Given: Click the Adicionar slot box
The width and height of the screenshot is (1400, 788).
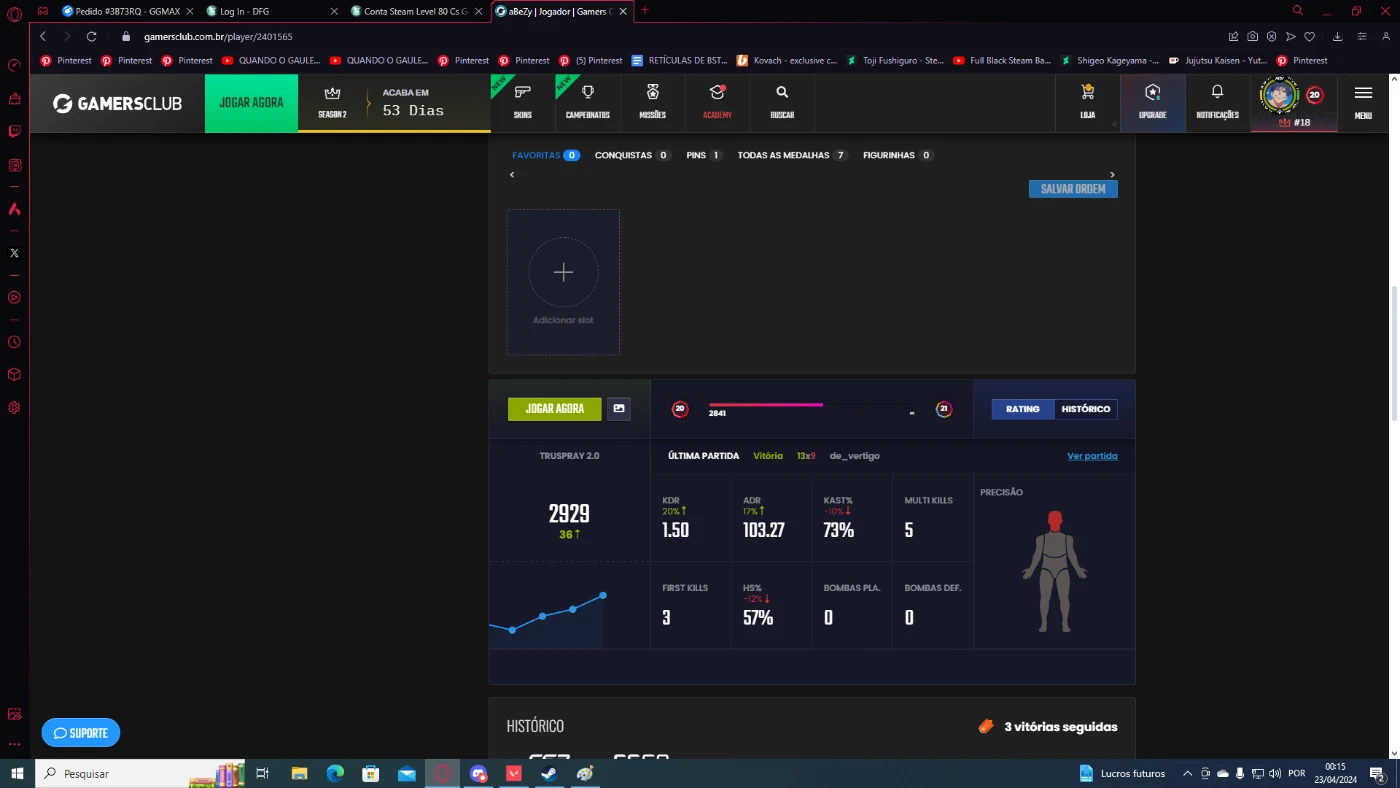Looking at the screenshot, I should click(x=563, y=282).
